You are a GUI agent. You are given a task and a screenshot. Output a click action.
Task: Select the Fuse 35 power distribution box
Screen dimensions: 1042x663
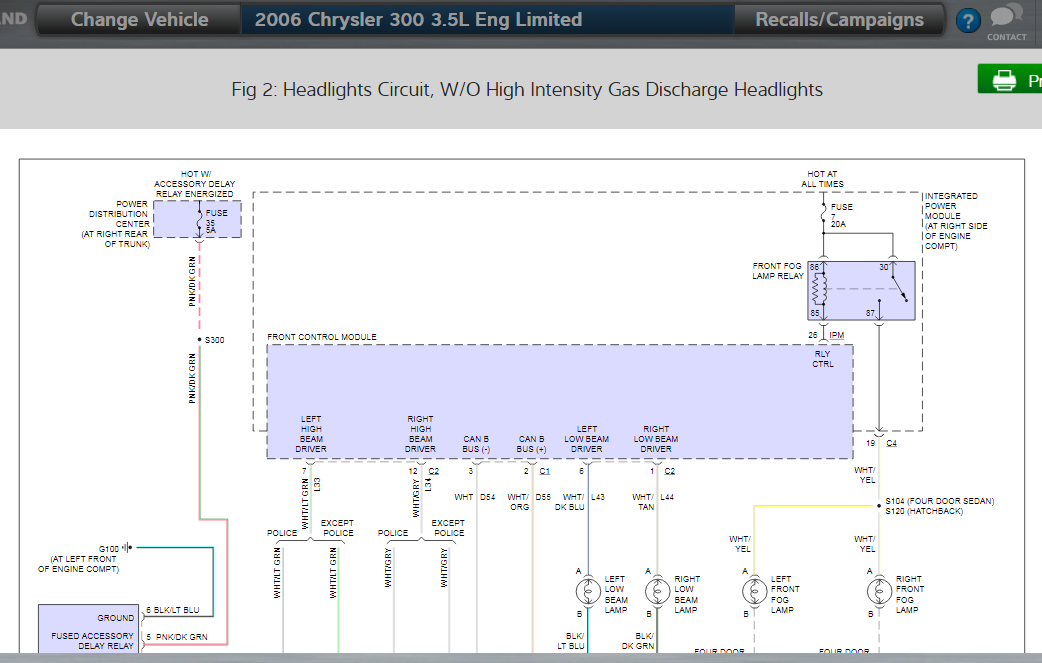(198, 220)
